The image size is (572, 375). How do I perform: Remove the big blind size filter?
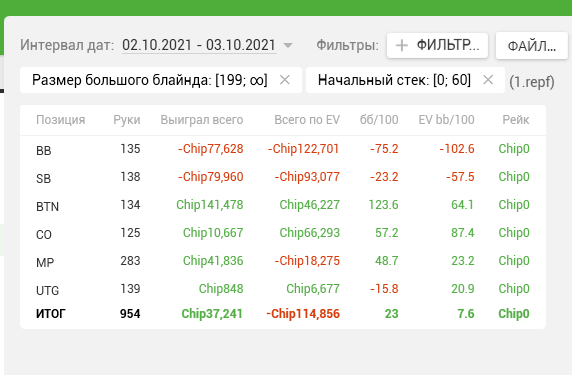[285, 80]
